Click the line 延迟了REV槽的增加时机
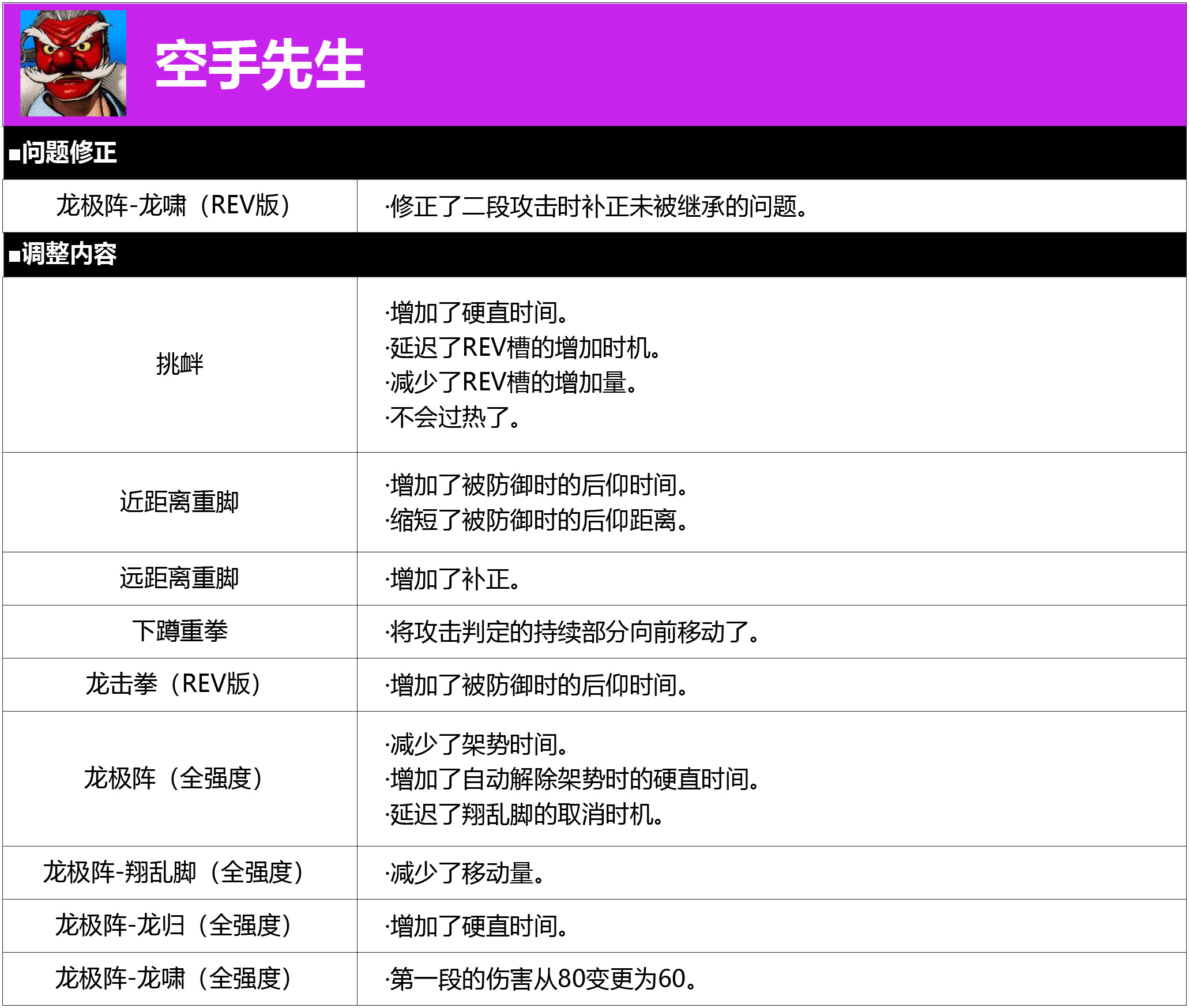Screen dimensions: 1189x1008 (x=524, y=348)
